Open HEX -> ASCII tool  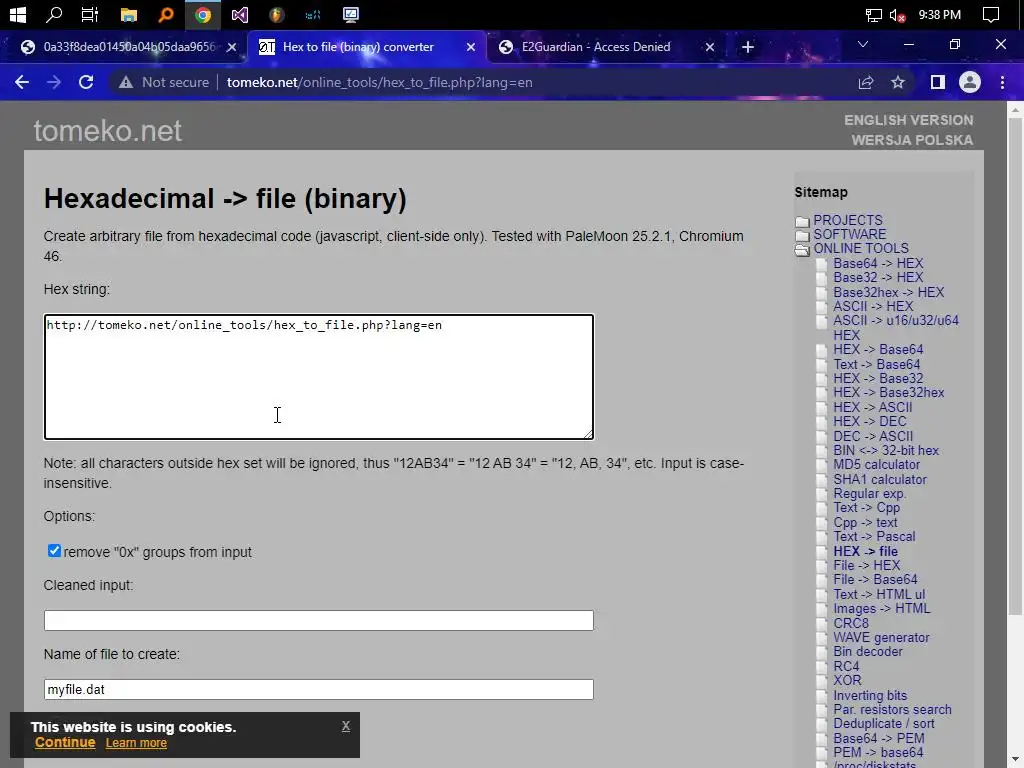(x=872, y=408)
